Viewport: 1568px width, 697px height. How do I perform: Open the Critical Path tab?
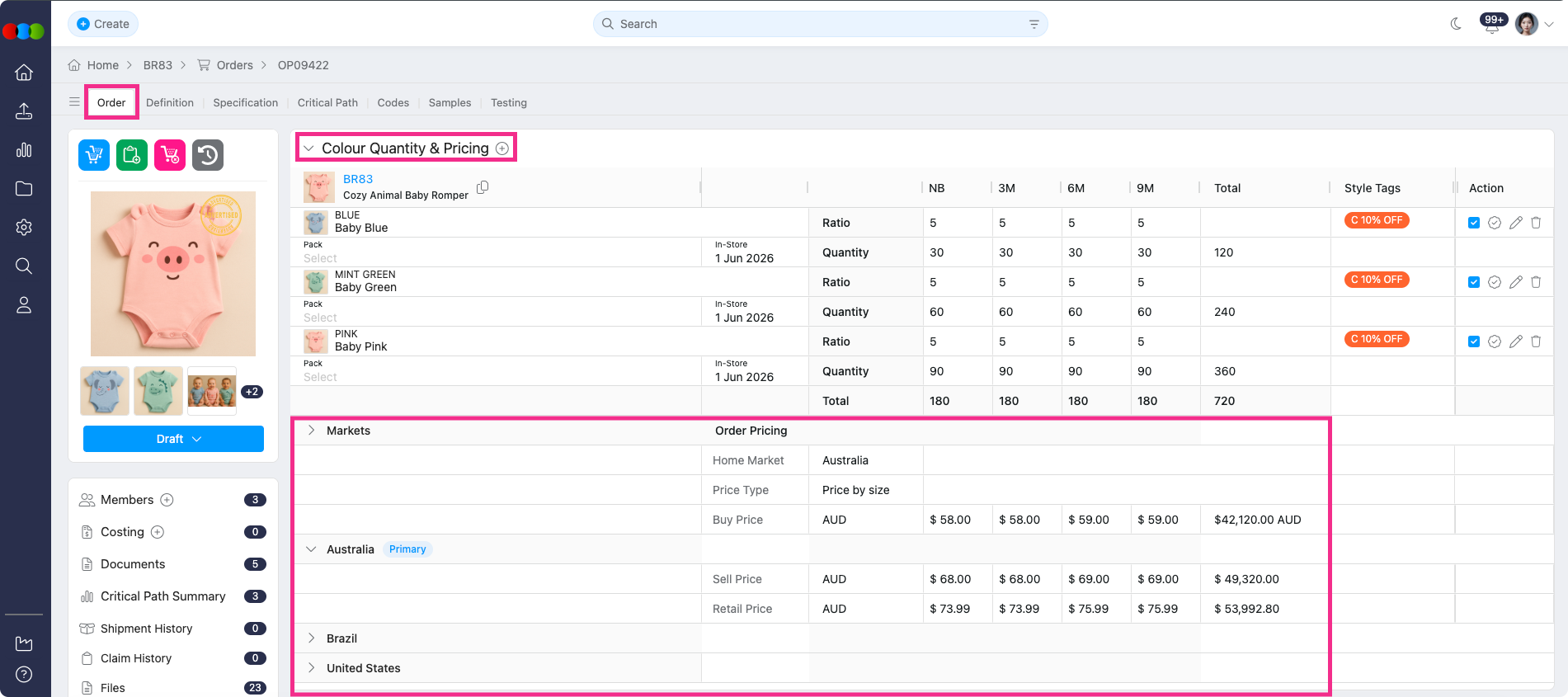coord(327,103)
